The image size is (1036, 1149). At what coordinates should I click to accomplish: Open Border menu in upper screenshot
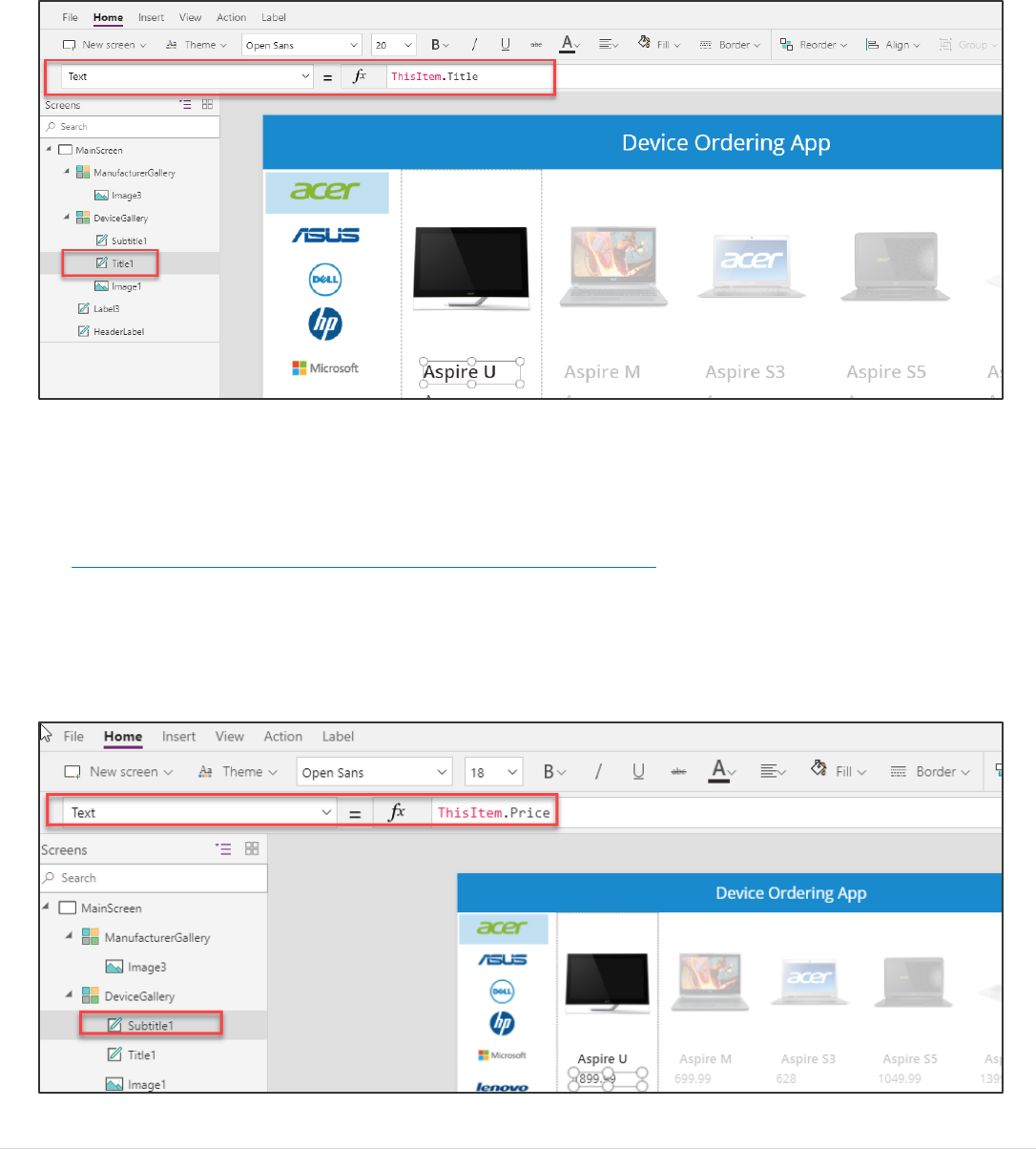click(730, 45)
